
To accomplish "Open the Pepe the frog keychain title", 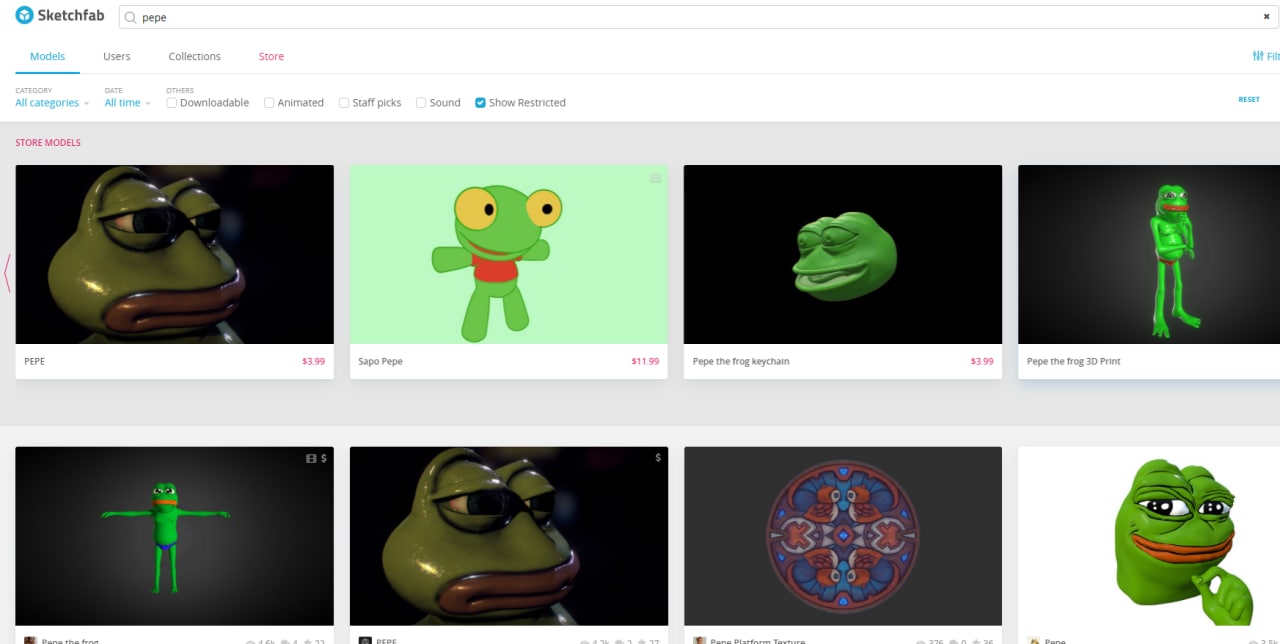I will pyautogui.click(x=741, y=361).
